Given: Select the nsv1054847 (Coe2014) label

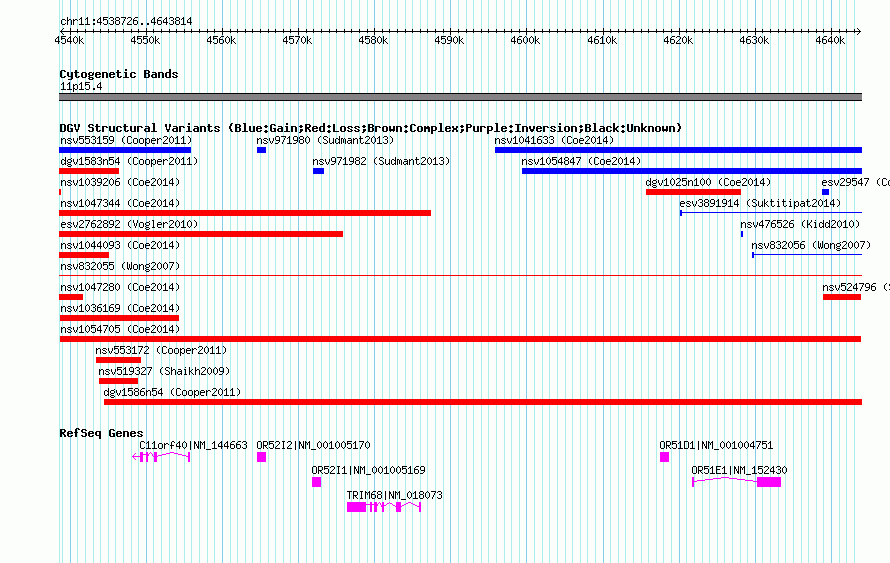Looking at the screenshot, I should [581, 161].
